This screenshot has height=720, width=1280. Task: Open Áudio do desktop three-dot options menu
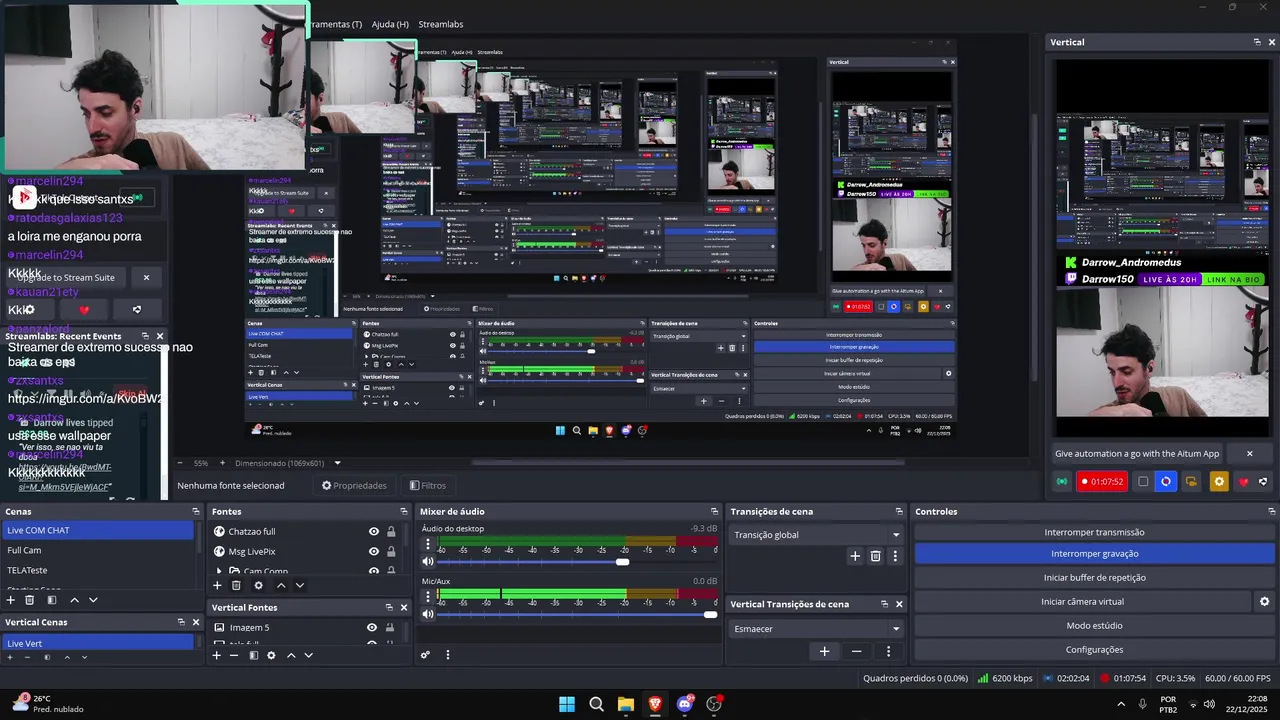[428, 545]
